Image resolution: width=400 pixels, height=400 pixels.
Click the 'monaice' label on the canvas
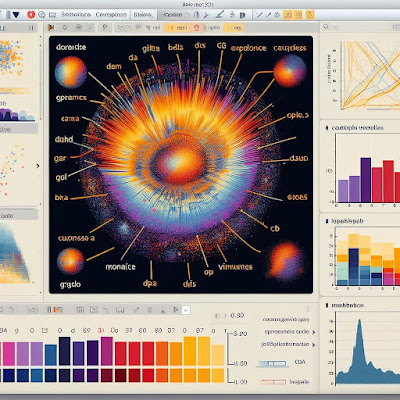121,267
